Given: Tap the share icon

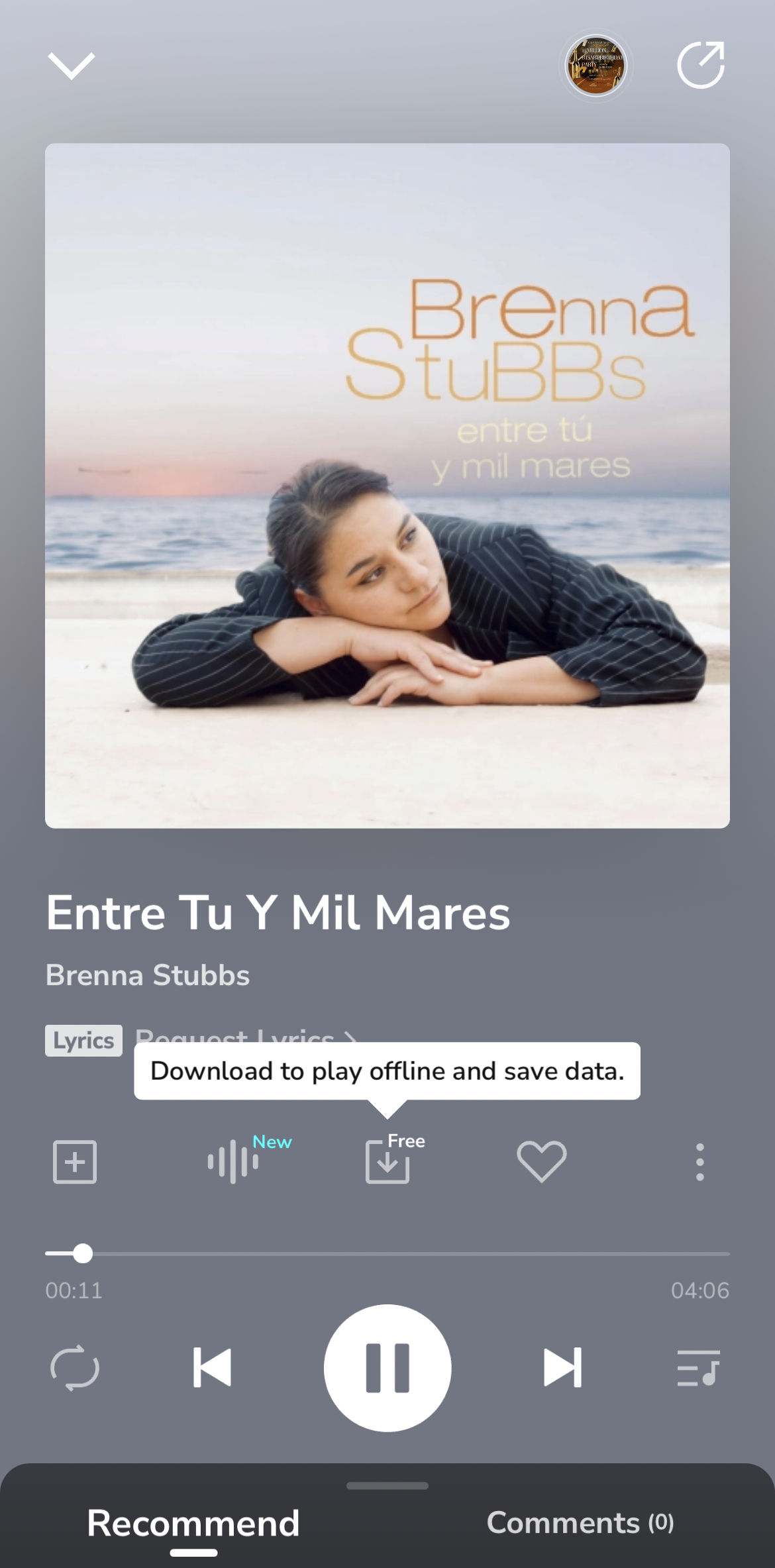Looking at the screenshot, I should (701, 65).
